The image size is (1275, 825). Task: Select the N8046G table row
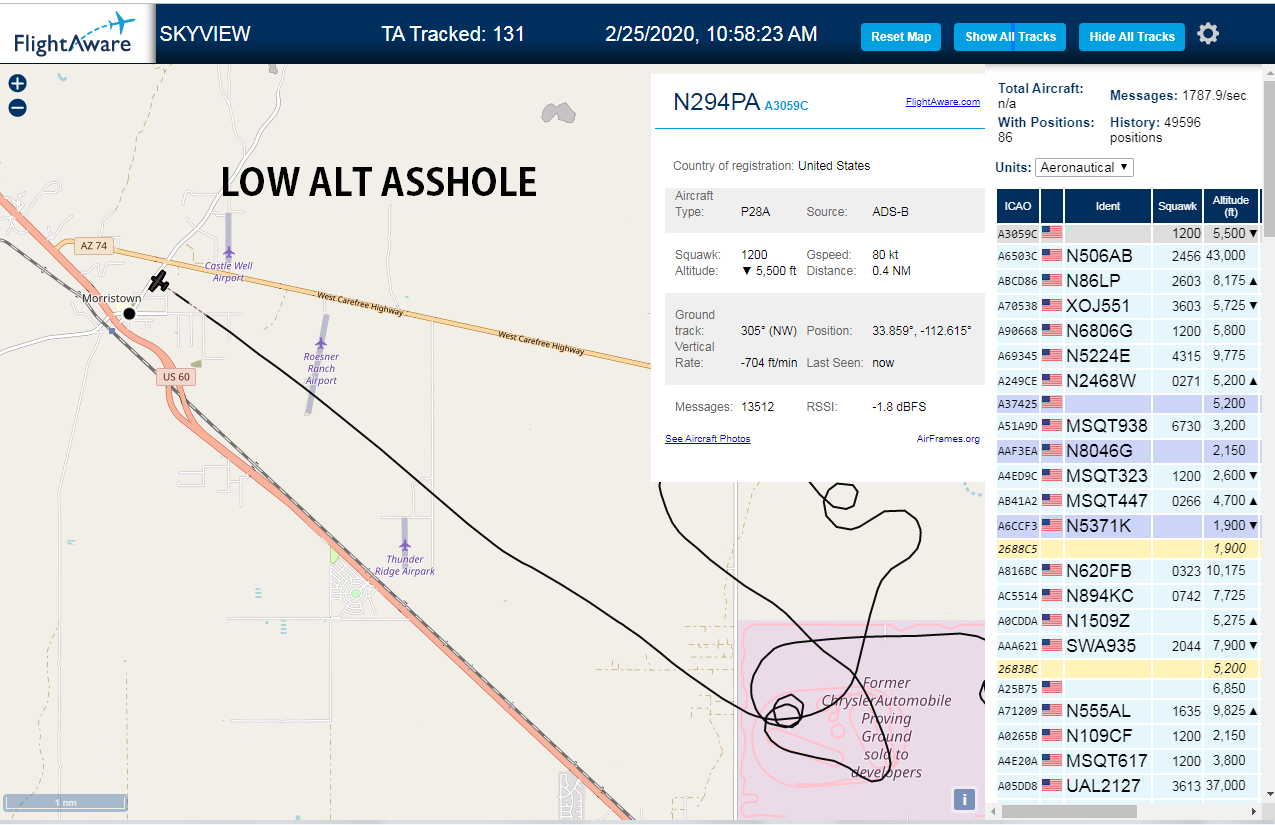click(x=1128, y=450)
